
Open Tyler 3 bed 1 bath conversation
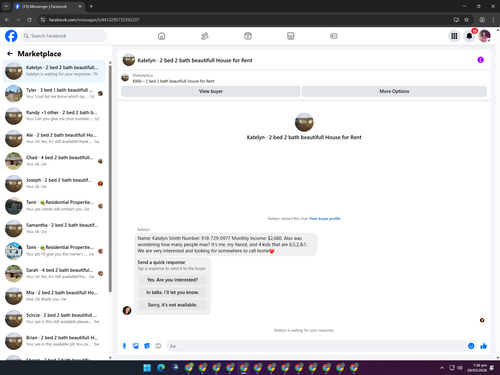pyautogui.click(x=54, y=93)
